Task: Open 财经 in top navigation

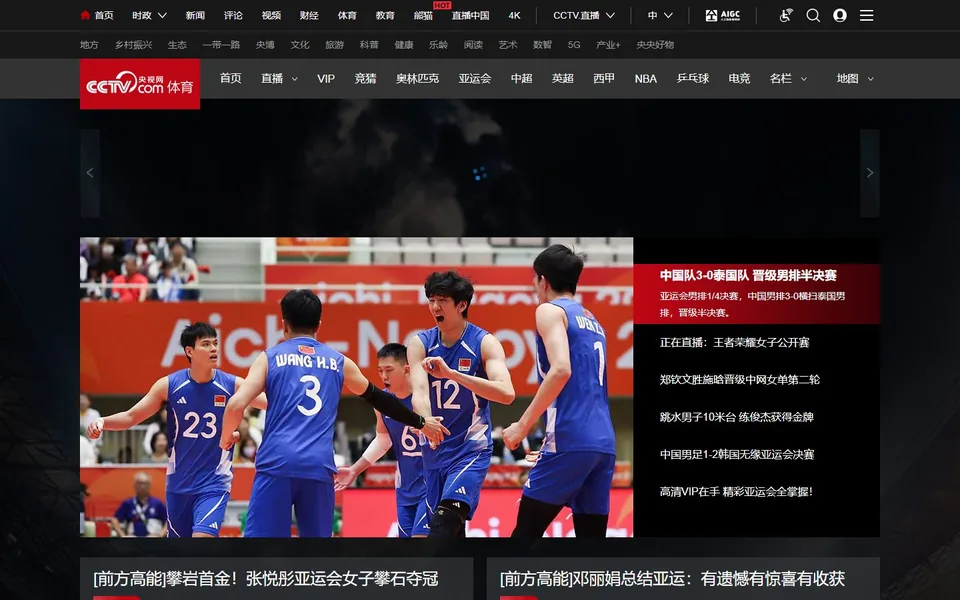Action: click(x=309, y=15)
